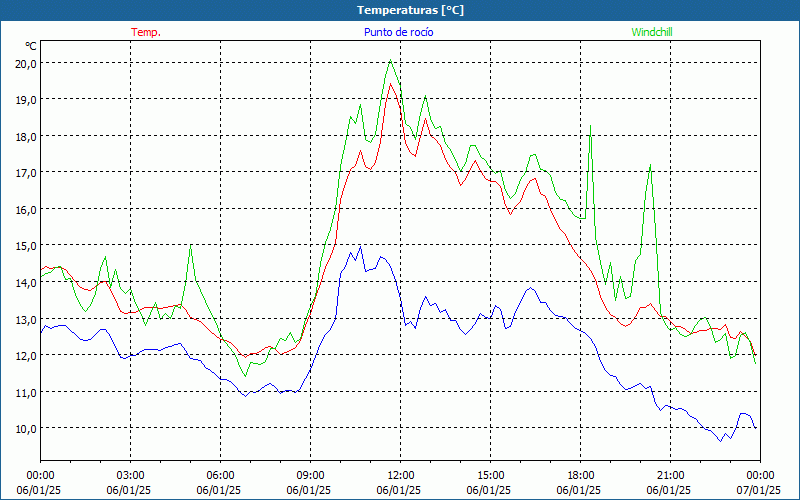
Task: Click the Windchill green legend label
Action: click(652, 32)
